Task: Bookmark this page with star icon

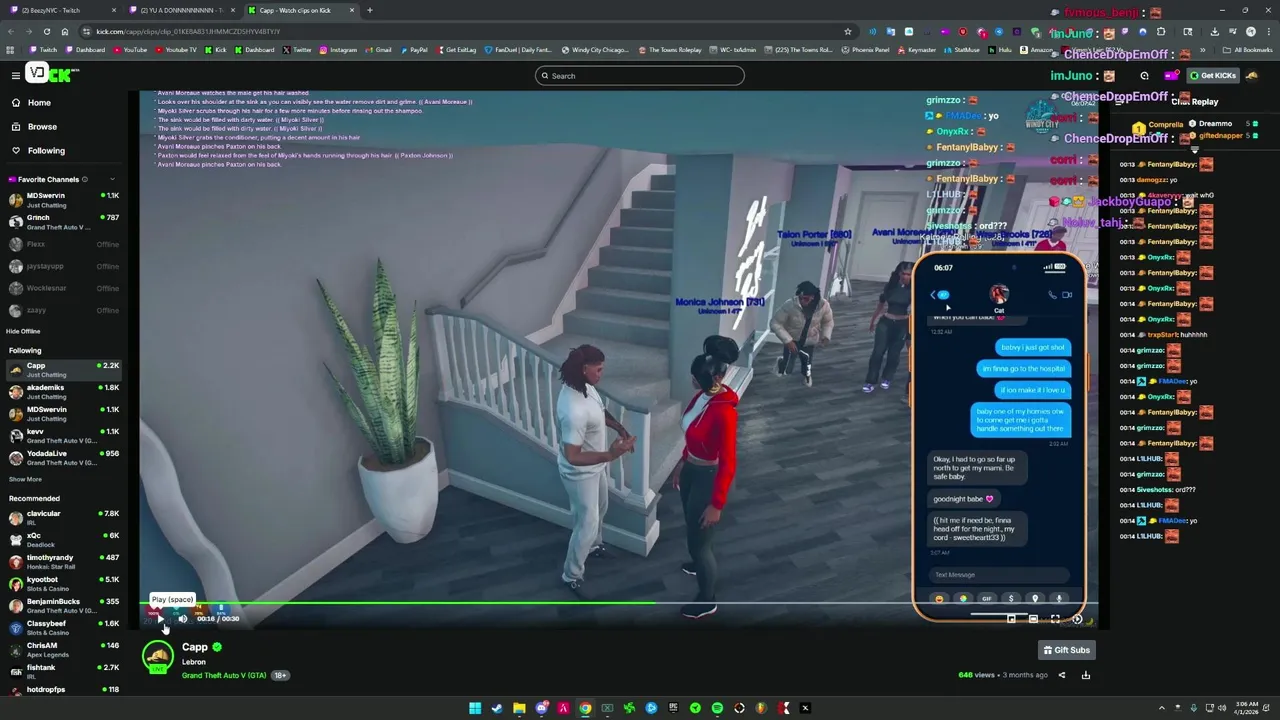Action: click(847, 31)
